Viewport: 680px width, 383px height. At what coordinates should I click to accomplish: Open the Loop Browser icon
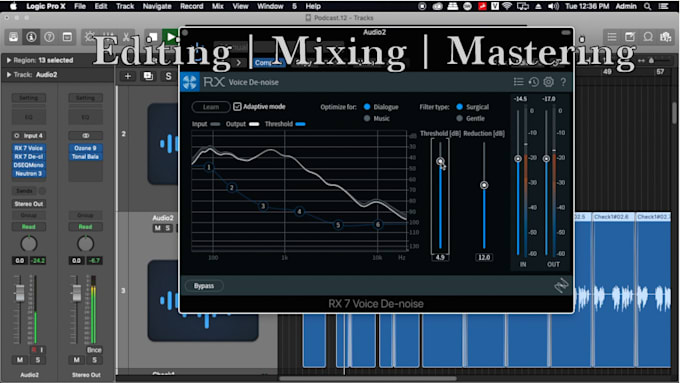[x=648, y=37]
